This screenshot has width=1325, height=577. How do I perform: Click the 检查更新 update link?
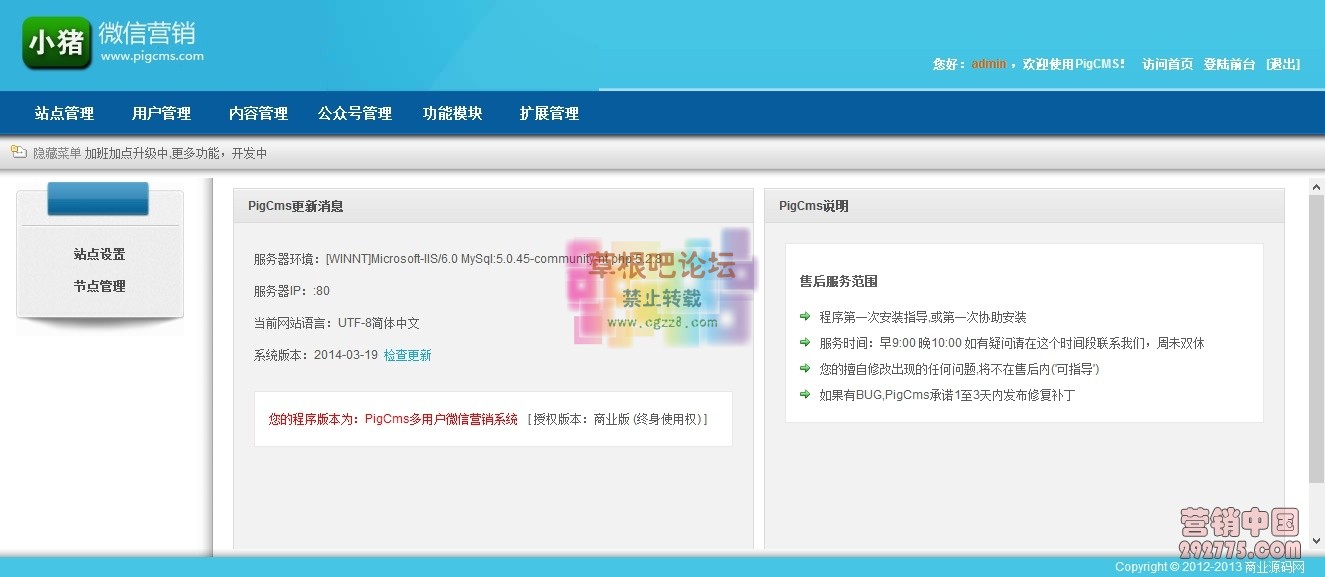click(x=407, y=354)
